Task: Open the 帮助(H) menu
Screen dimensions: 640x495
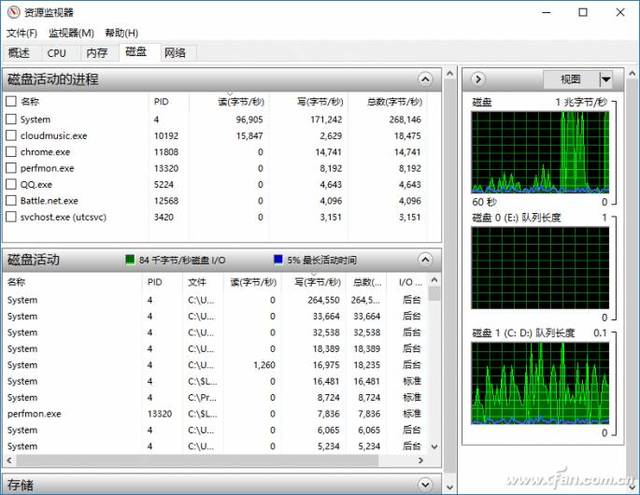Action: [x=121, y=33]
